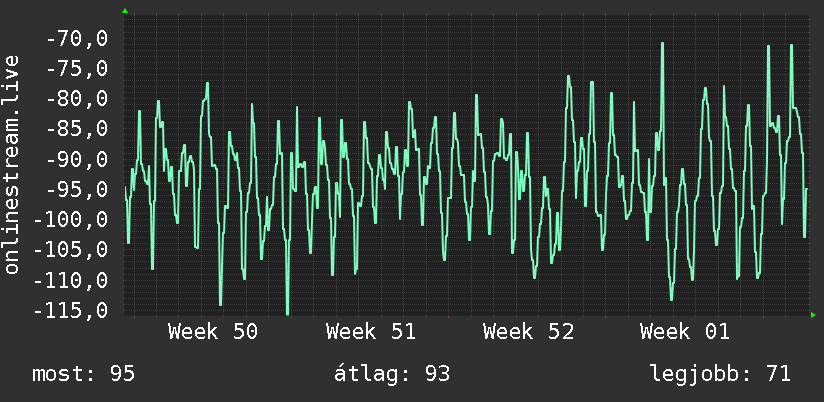Click the -90,0 y-axis label

coord(77,160)
